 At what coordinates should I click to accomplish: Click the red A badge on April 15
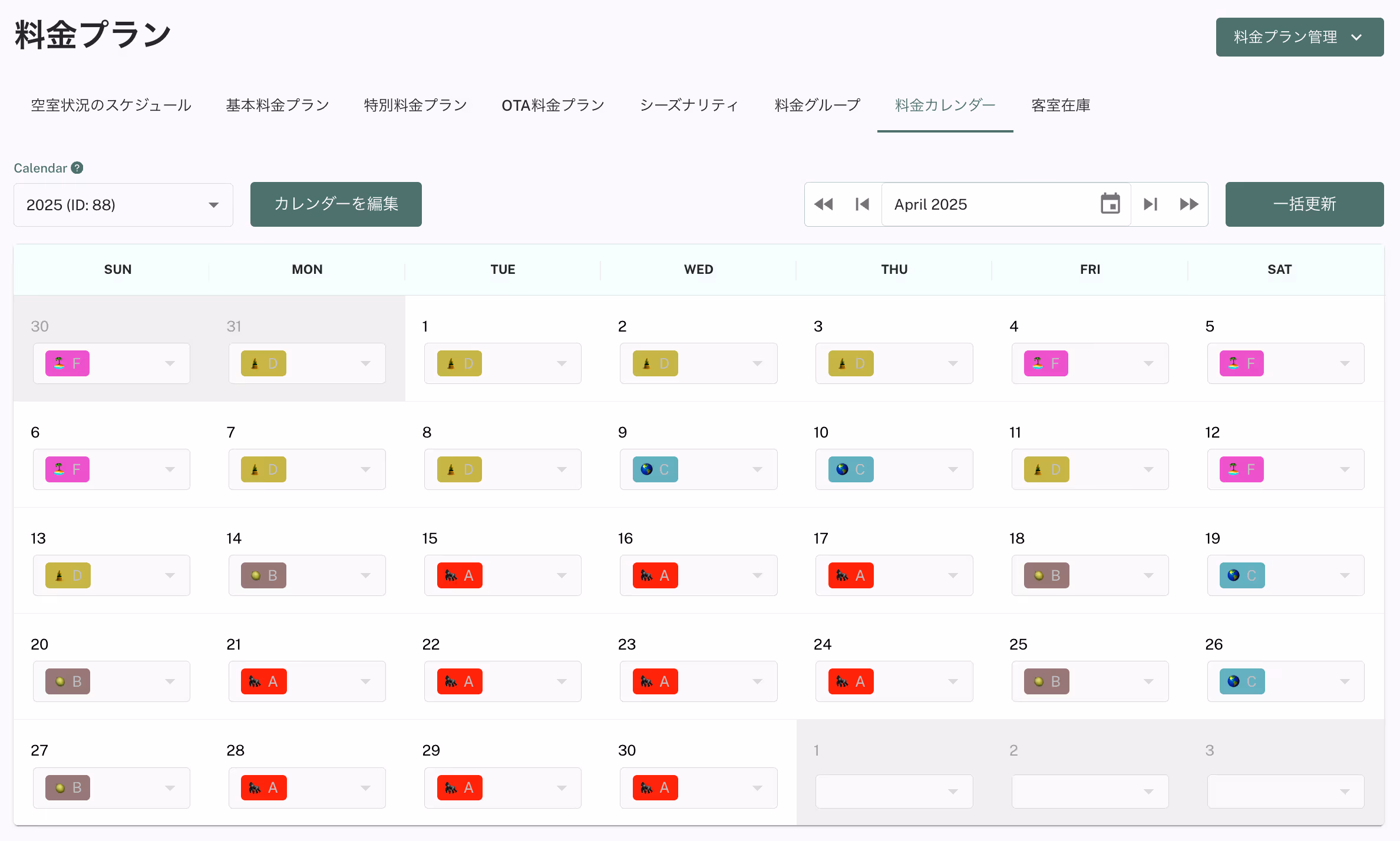point(460,575)
